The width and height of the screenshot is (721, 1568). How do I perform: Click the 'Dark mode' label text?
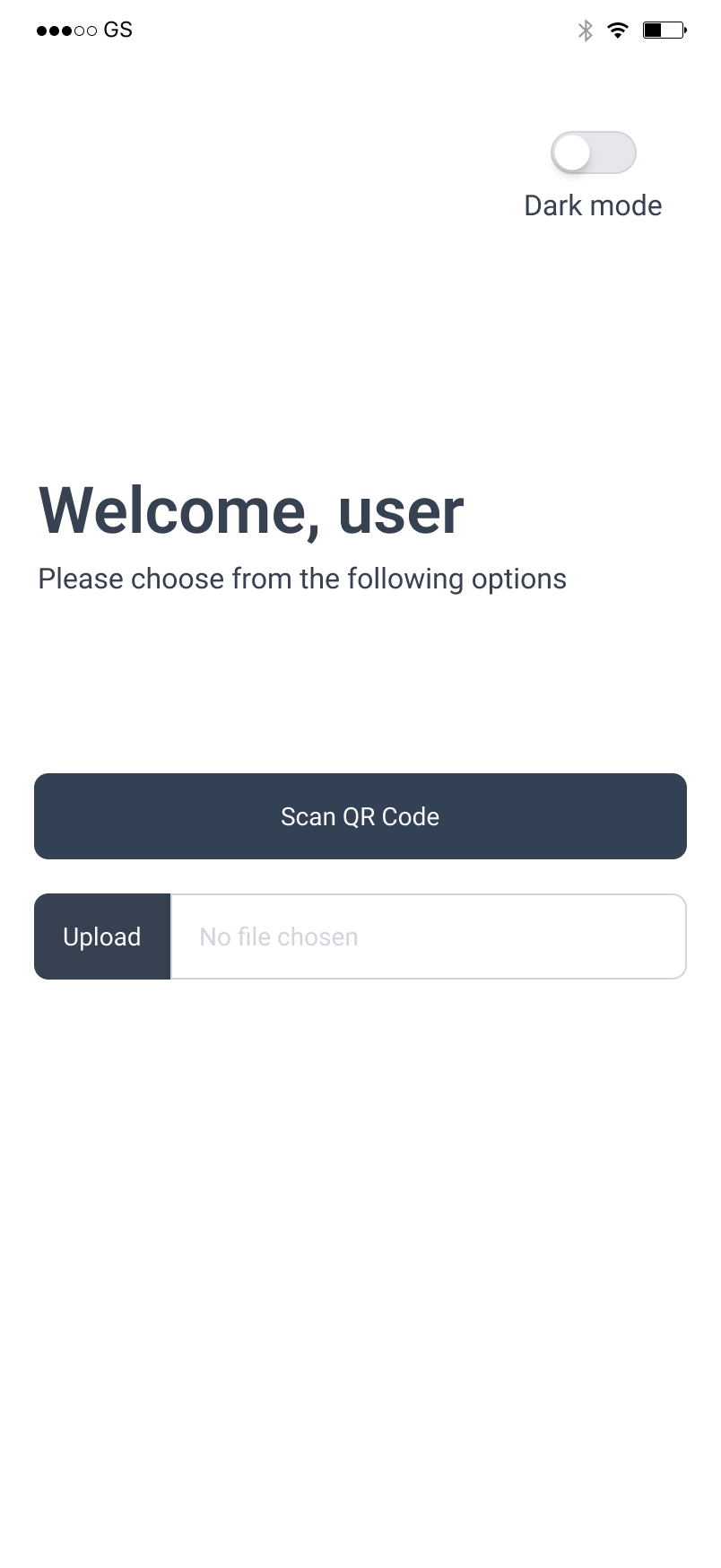[593, 205]
